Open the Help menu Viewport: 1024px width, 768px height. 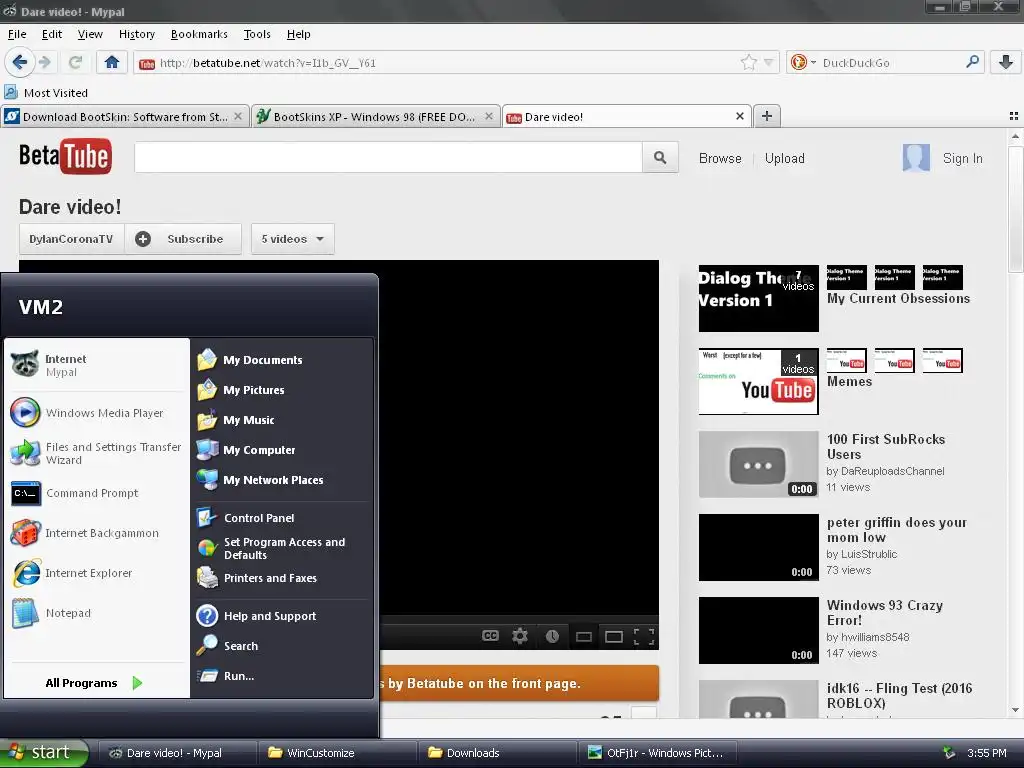tap(298, 34)
